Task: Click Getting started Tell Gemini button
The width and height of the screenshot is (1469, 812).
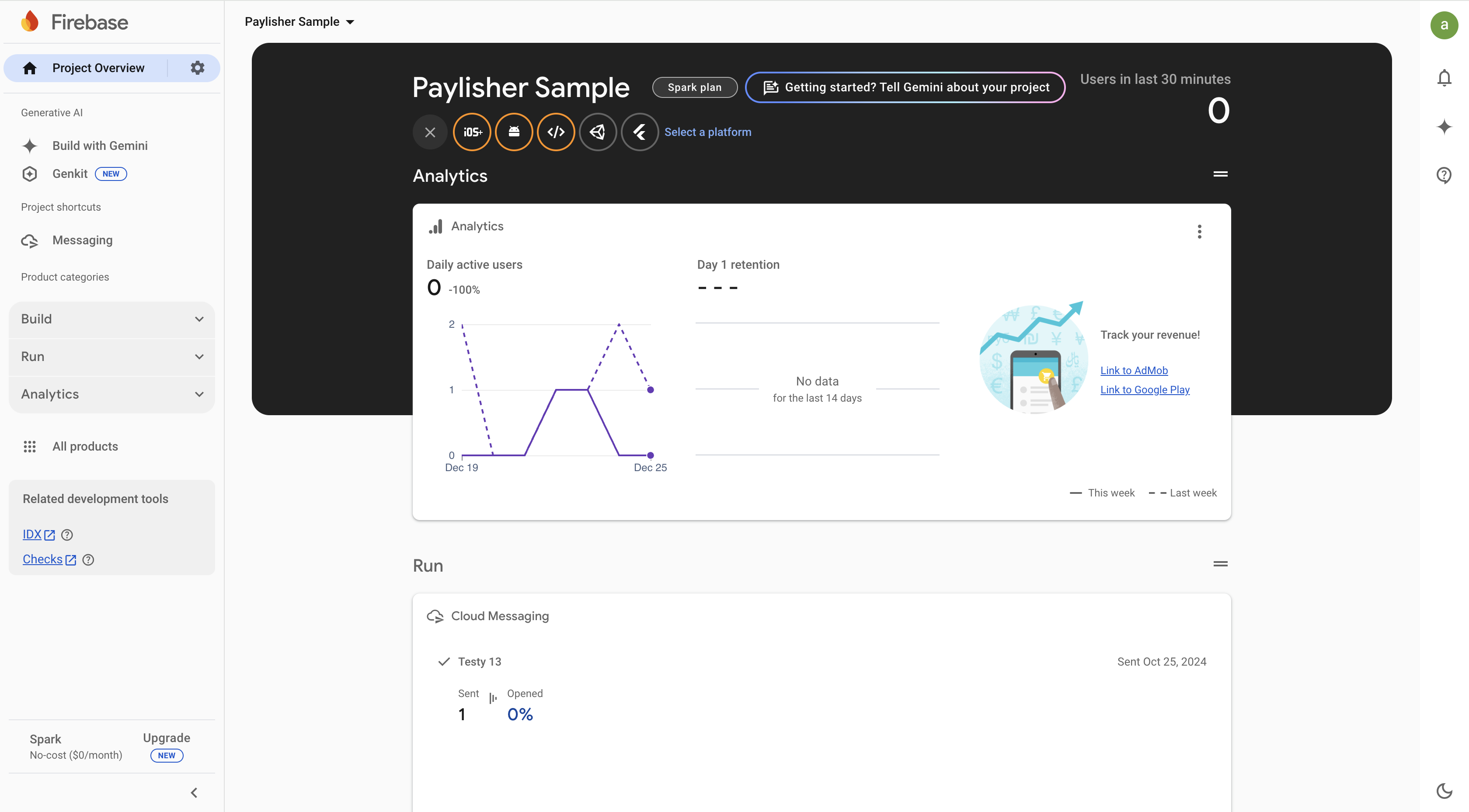Action: click(905, 87)
